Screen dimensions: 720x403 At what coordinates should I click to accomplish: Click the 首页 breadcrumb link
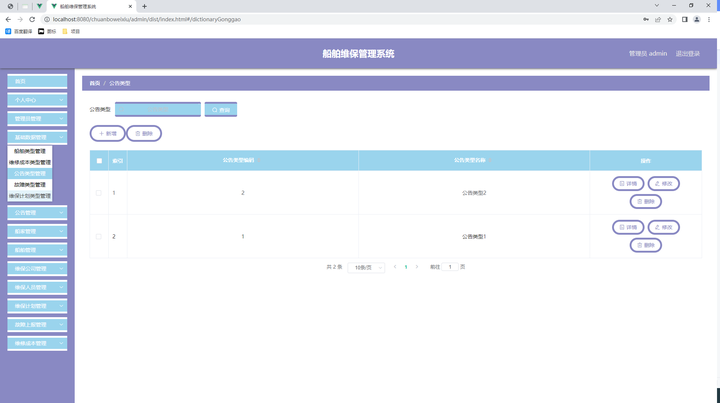click(95, 83)
